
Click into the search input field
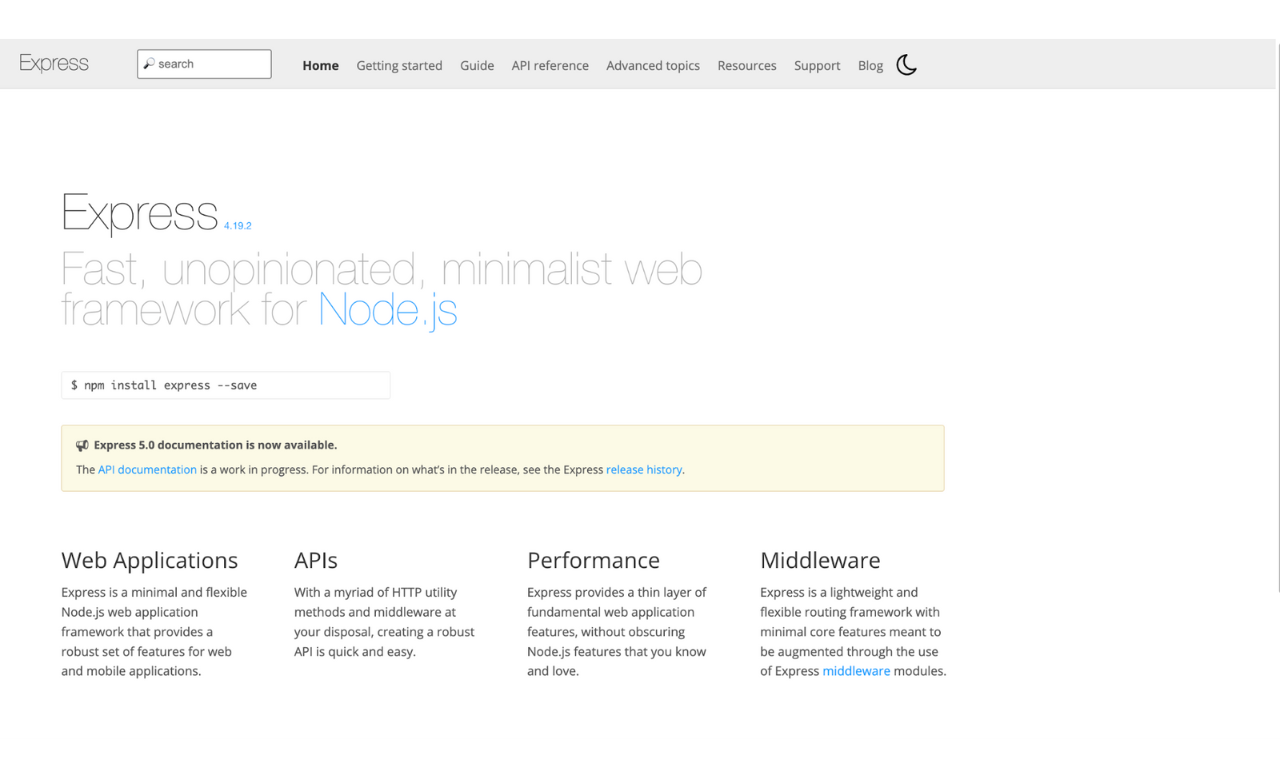tap(204, 64)
